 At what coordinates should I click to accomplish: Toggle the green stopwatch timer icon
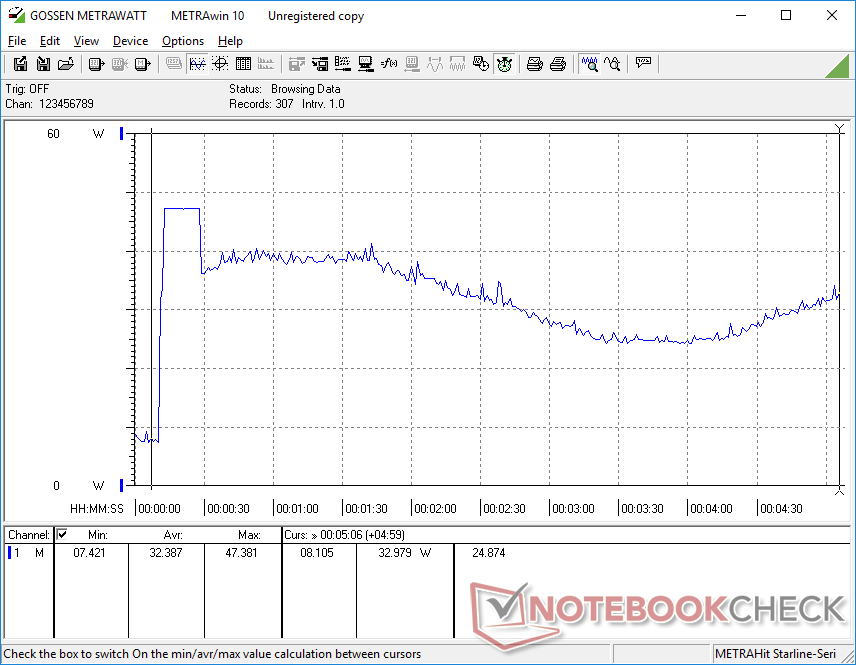(504, 64)
